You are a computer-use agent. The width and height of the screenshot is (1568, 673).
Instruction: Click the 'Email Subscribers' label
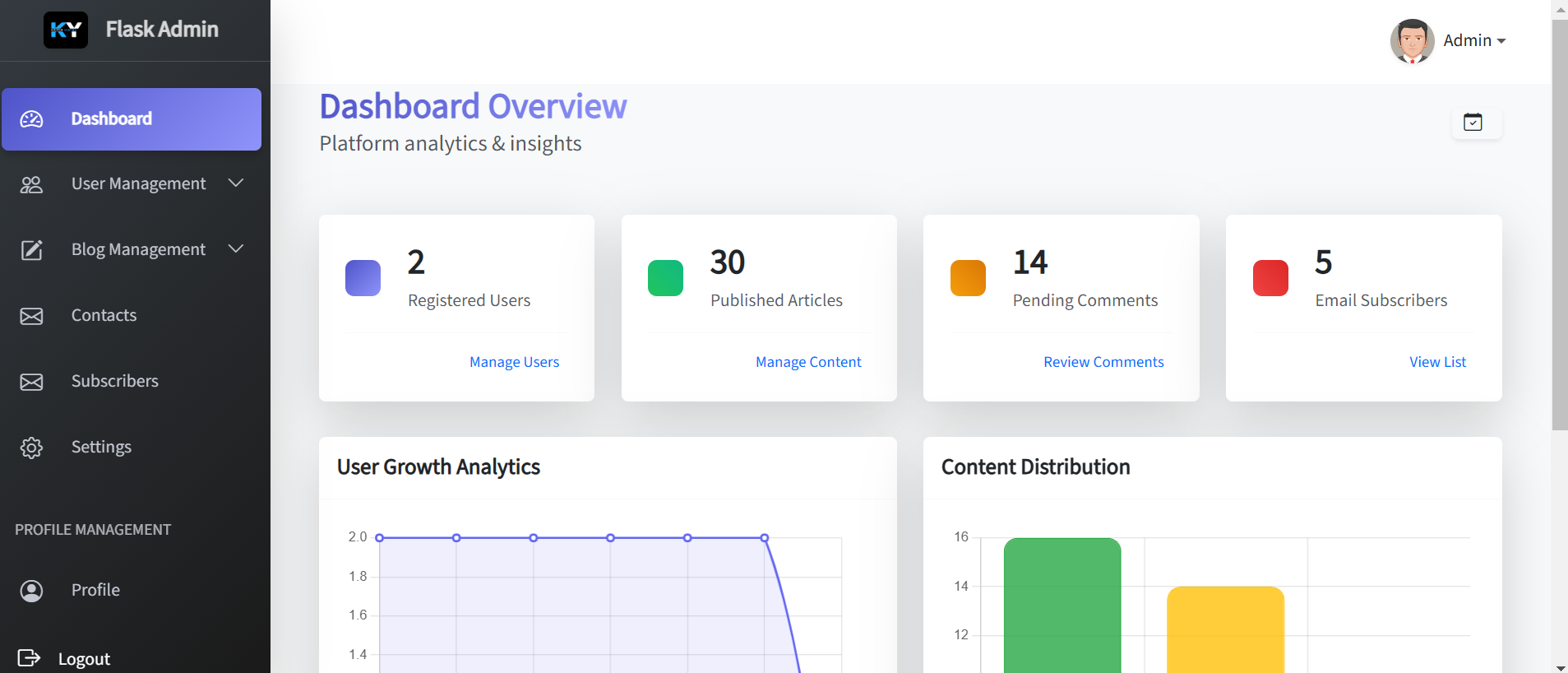coord(1381,301)
